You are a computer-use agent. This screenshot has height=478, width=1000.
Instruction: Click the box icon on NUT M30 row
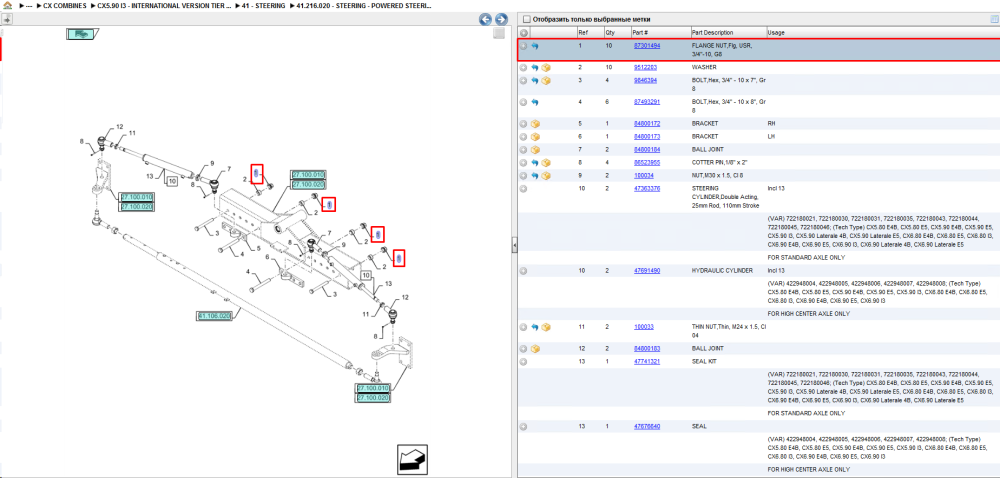(546, 176)
